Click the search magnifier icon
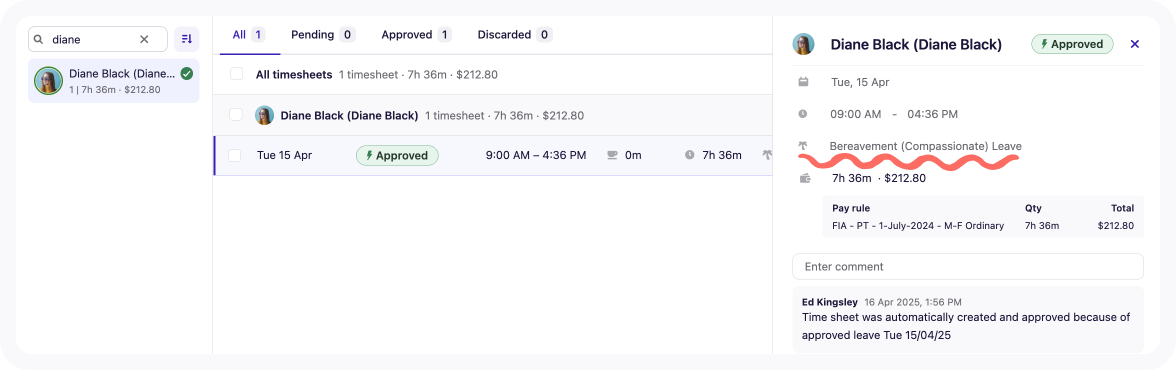 tap(39, 39)
